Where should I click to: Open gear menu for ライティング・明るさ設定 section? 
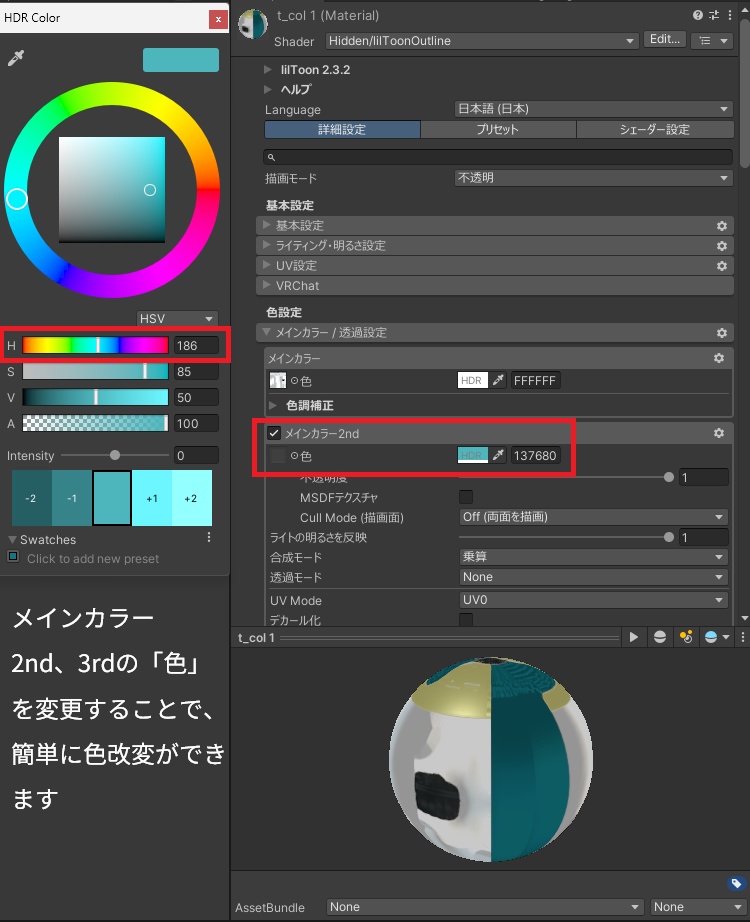tap(722, 246)
